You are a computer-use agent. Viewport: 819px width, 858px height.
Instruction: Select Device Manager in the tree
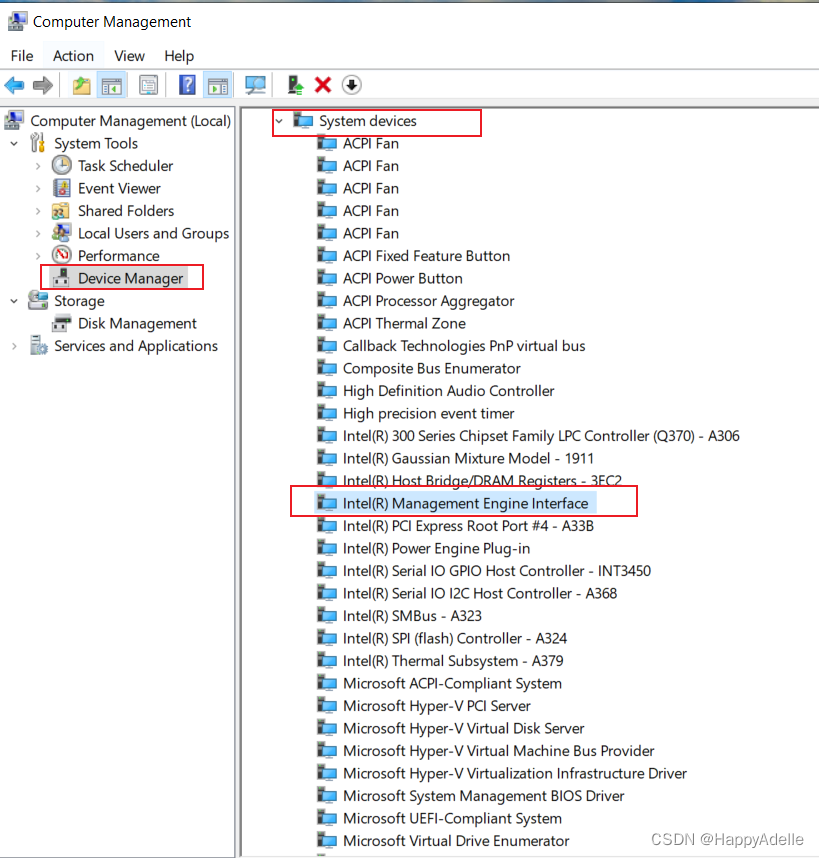pyautogui.click(x=130, y=278)
